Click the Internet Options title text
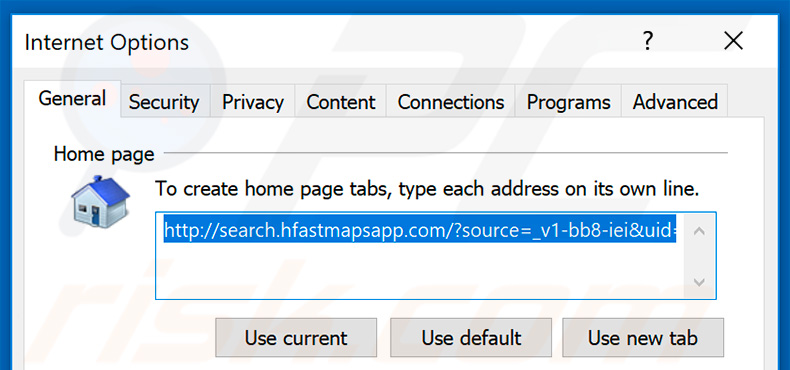 tap(107, 42)
